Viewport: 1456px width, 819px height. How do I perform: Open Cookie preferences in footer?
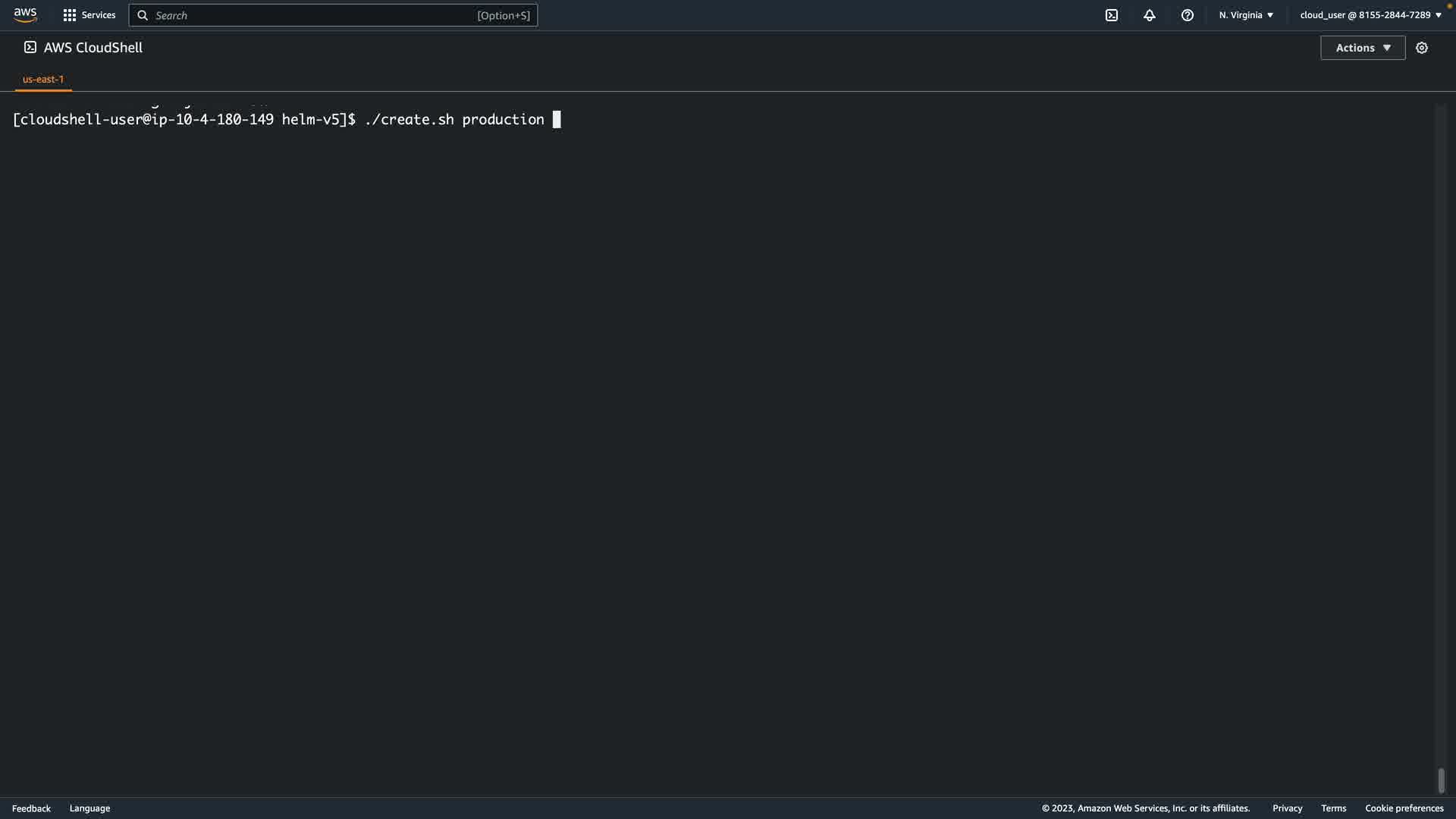1404,808
